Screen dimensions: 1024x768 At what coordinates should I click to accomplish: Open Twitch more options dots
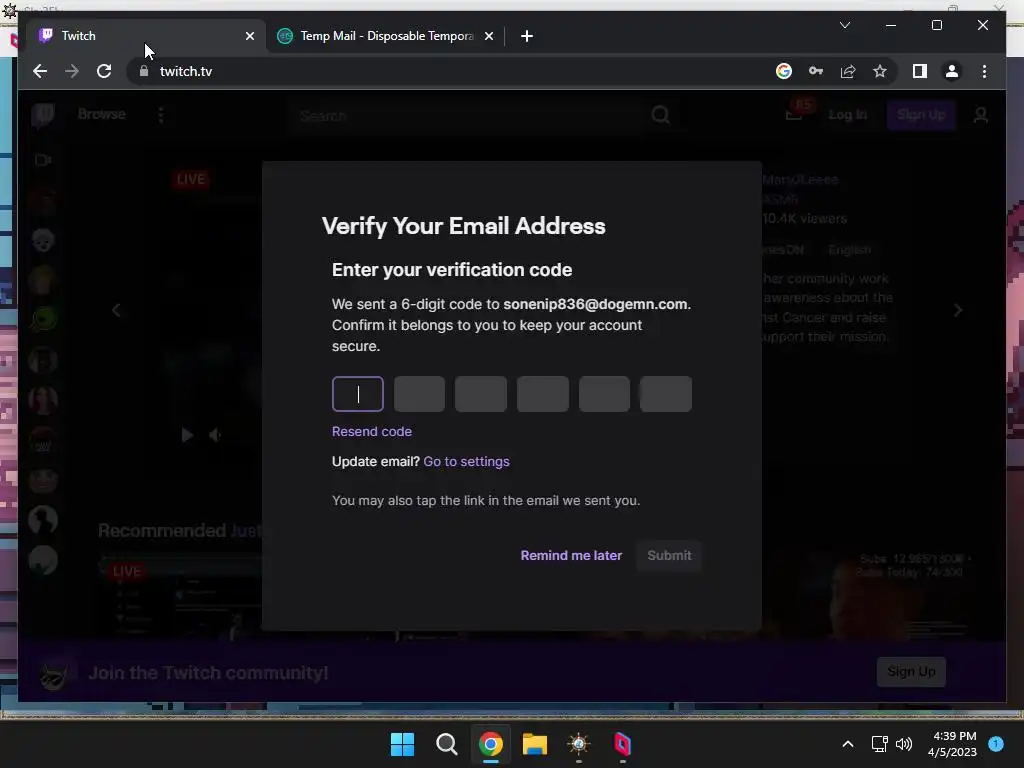click(161, 115)
